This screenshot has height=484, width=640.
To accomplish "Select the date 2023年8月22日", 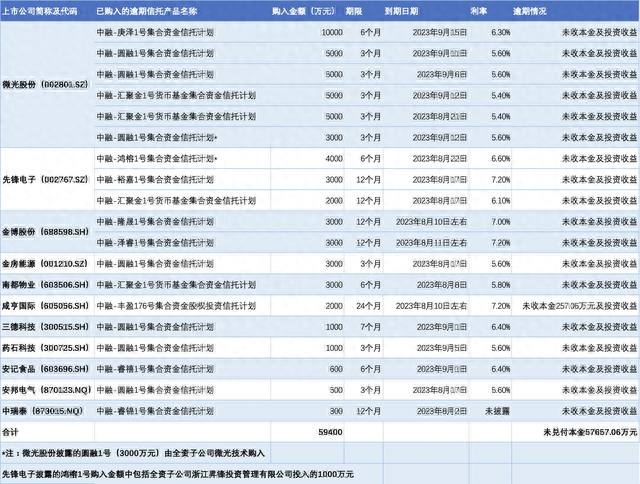I will tap(439, 158).
